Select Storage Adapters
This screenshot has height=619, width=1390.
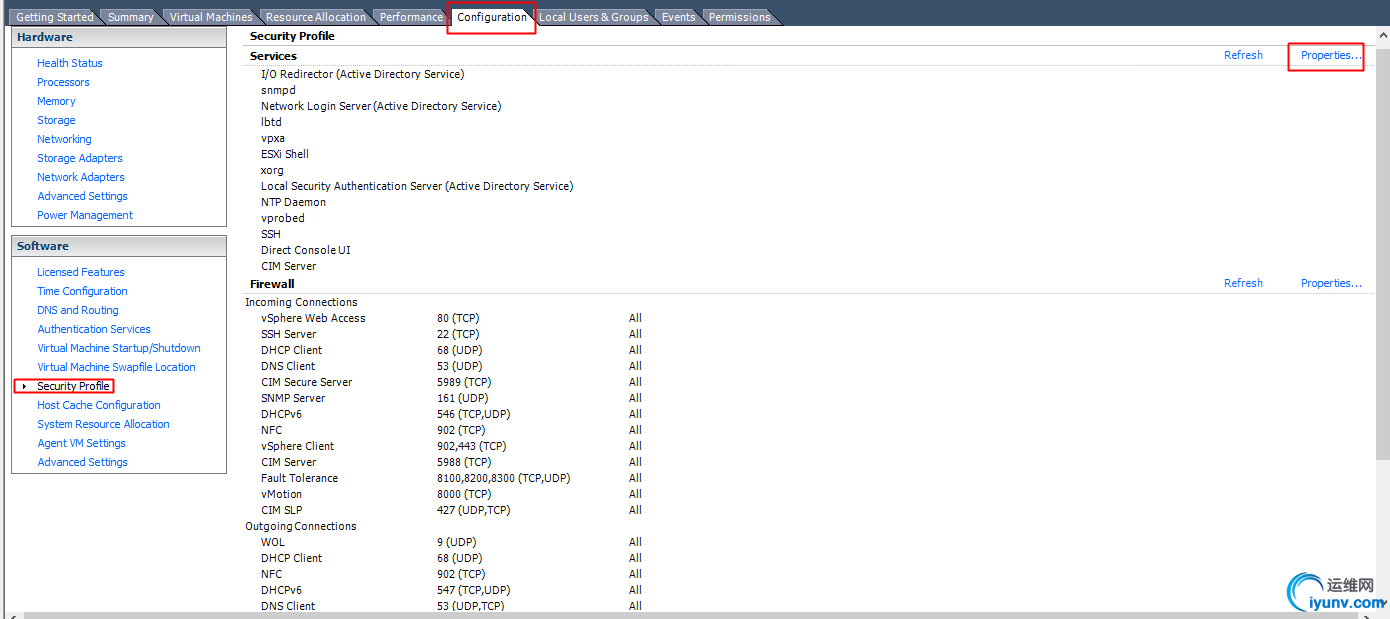pyautogui.click(x=80, y=158)
